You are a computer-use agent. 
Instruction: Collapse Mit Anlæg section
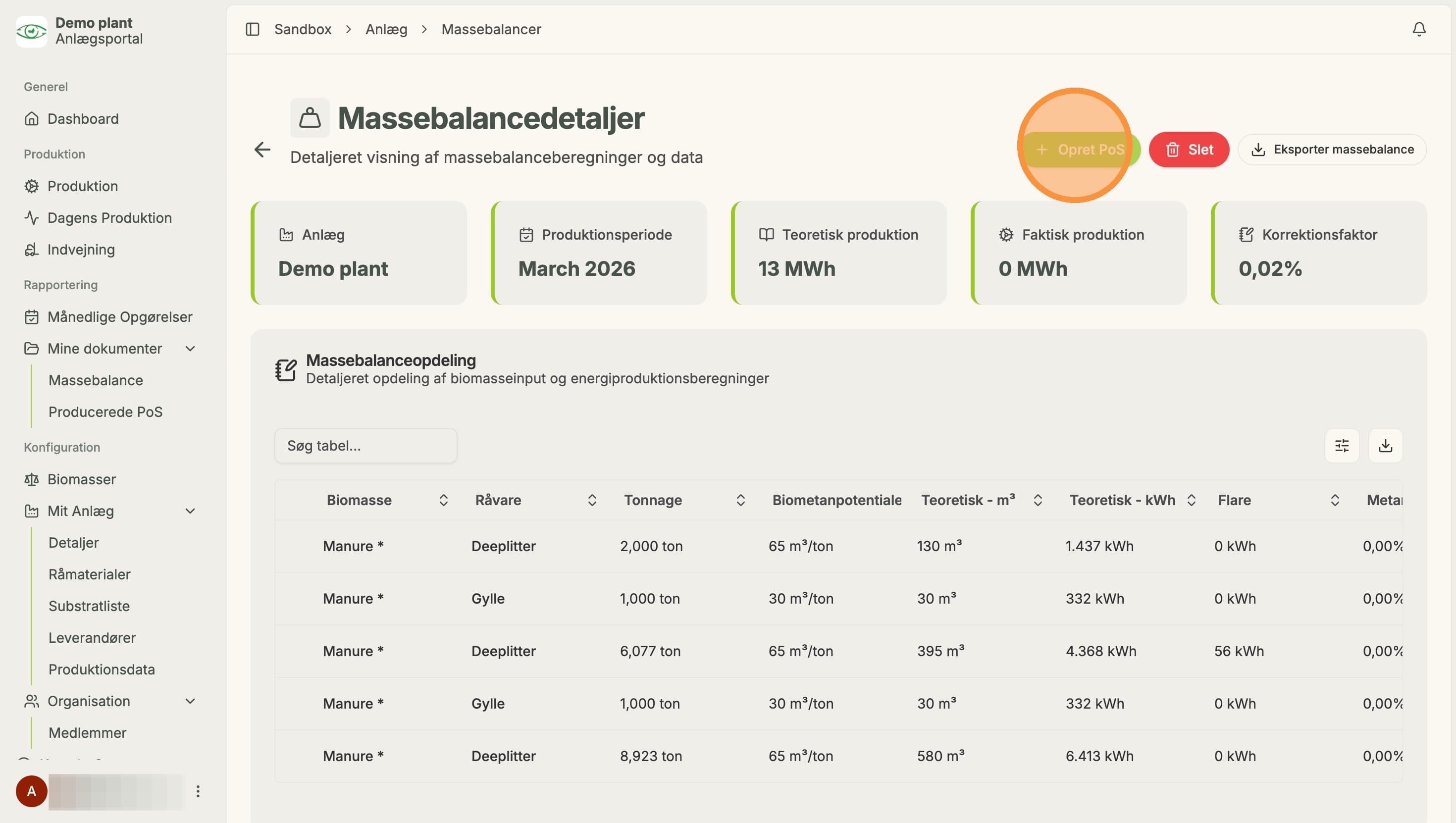(x=191, y=511)
